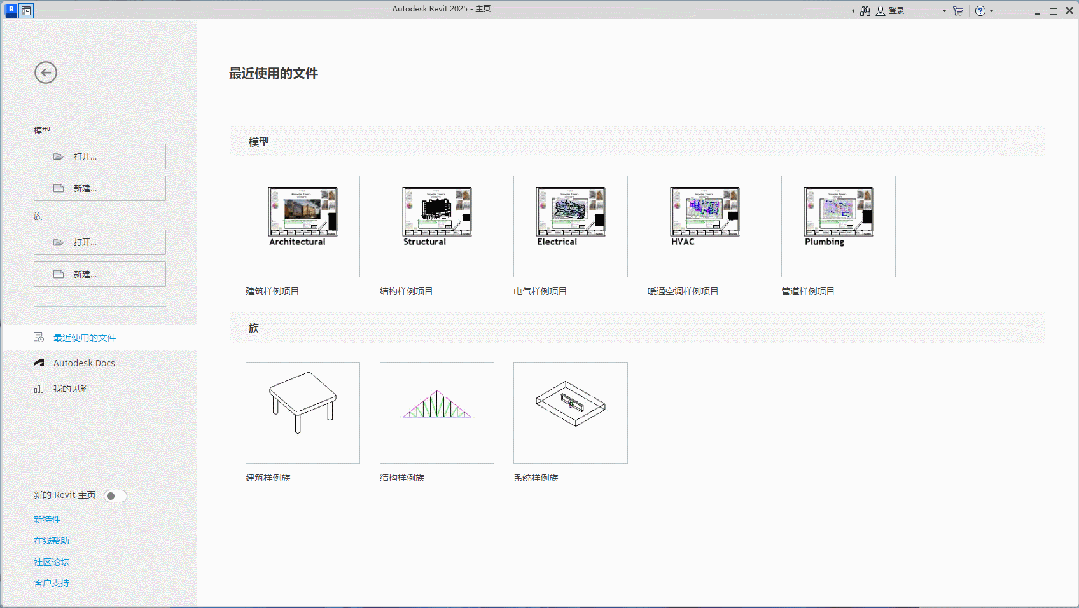Click the 最近使用的文件 page heading
Image resolution: width=1079 pixels, height=608 pixels.
[x=273, y=74]
